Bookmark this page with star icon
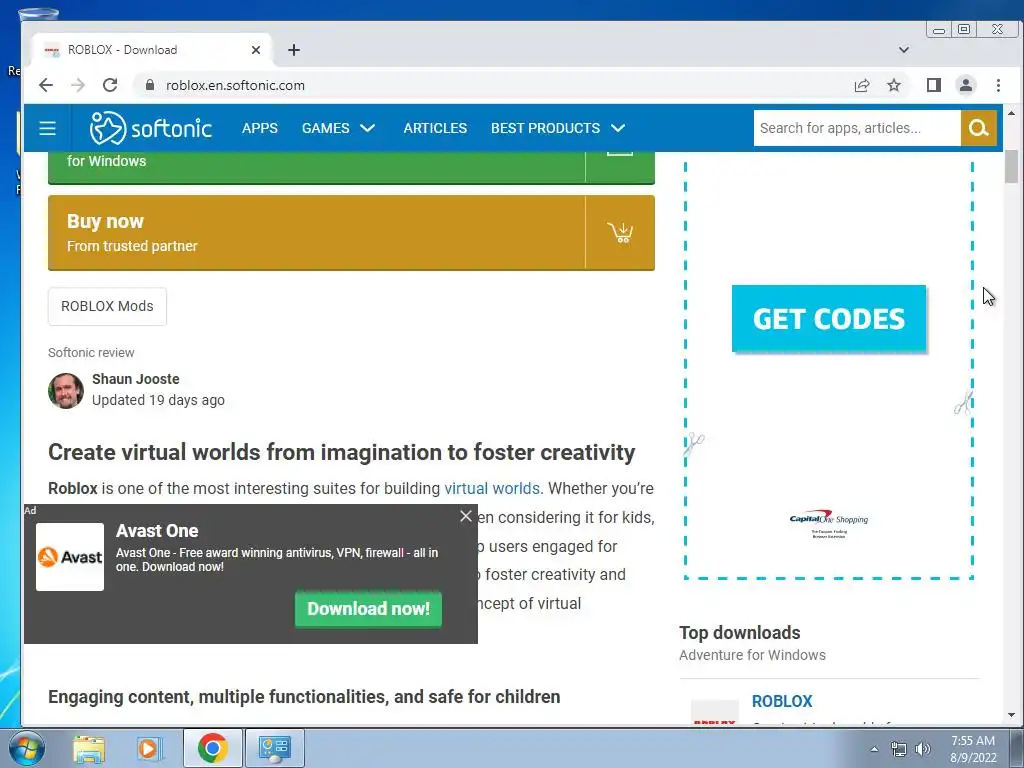This screenshot has height=768, width=1024. 894,85
